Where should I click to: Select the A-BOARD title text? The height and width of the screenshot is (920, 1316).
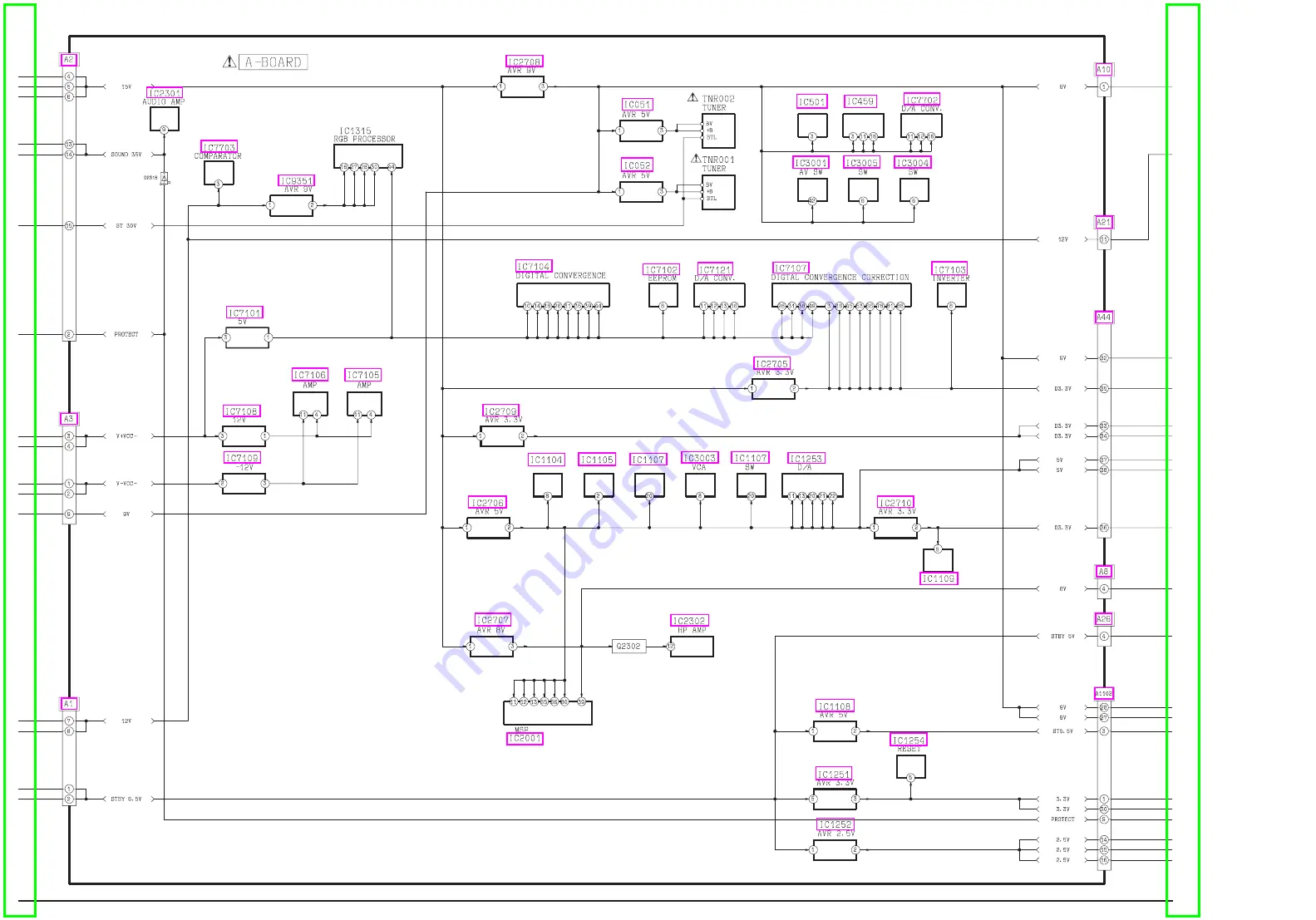pyautogui.click(x=274, y=62)
